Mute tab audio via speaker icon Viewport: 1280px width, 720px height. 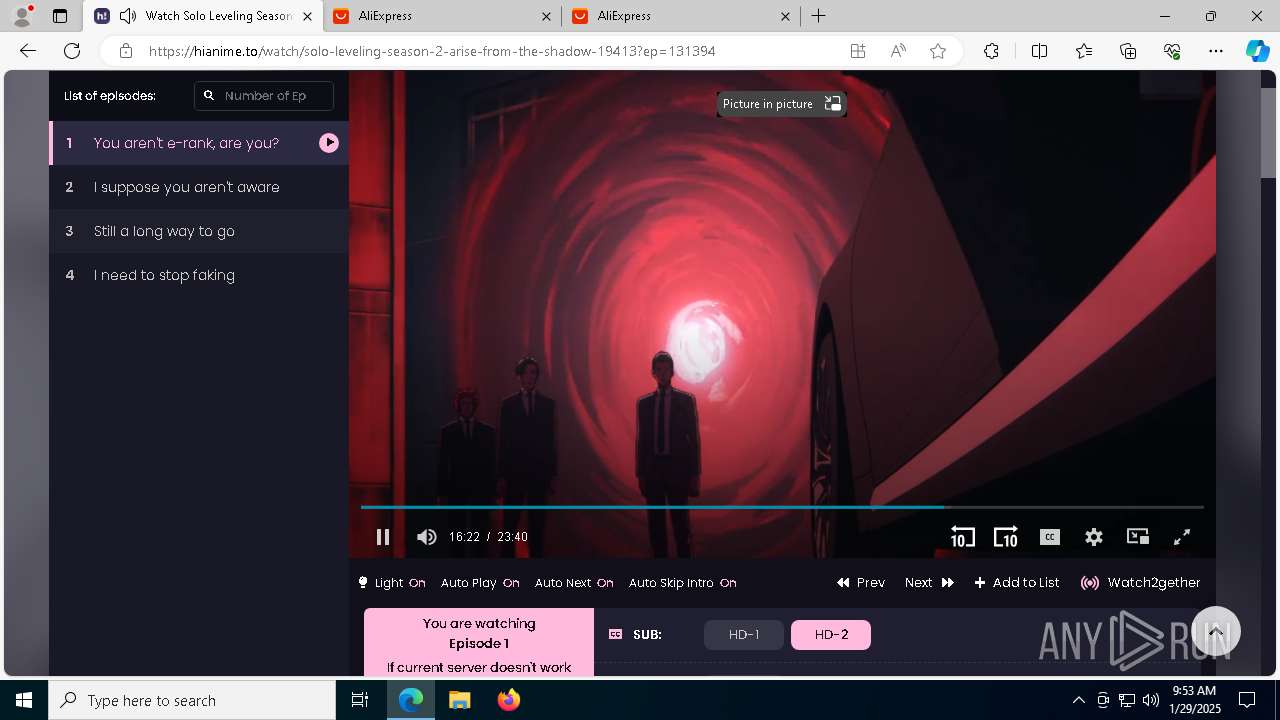[x=127, y=16]
